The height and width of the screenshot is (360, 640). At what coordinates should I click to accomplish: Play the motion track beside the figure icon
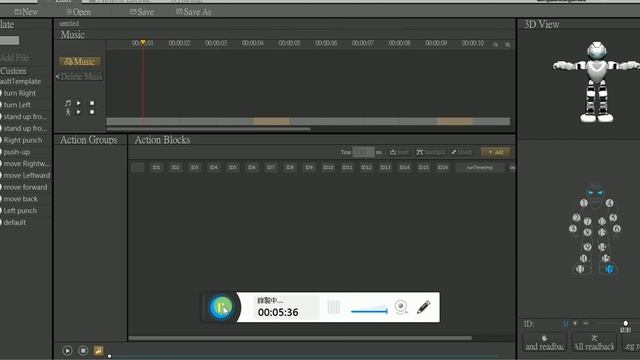(78, 112)
